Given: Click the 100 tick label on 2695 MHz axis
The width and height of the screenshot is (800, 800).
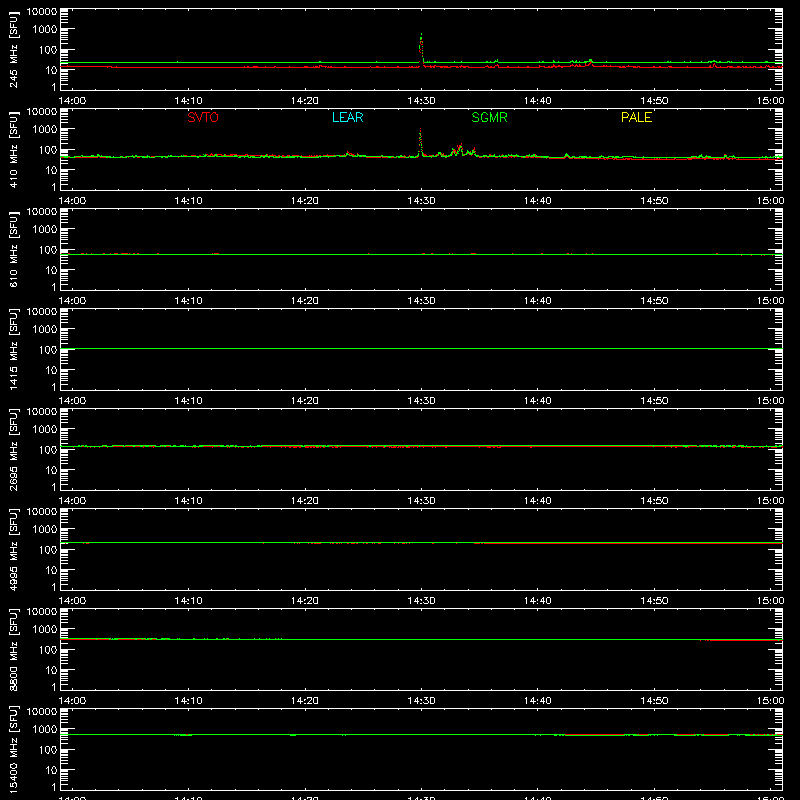Looking at the screenshot, I should coord(48,450).
